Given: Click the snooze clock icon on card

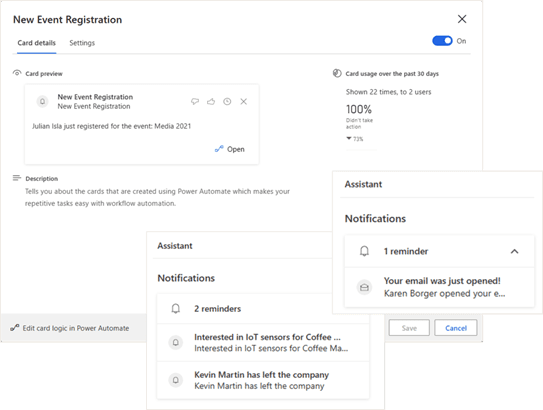Looking at the screenshot, I should pos(227,101).
